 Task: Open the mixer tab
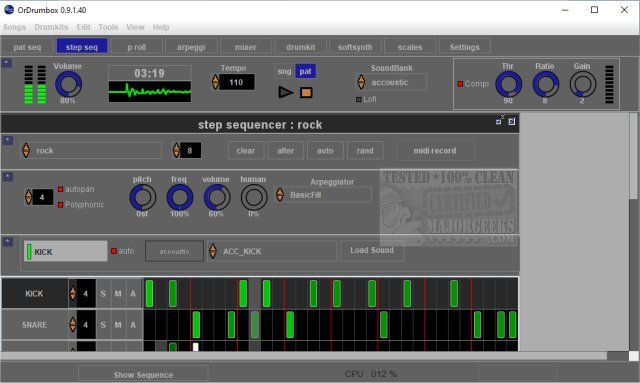[246, 47]
